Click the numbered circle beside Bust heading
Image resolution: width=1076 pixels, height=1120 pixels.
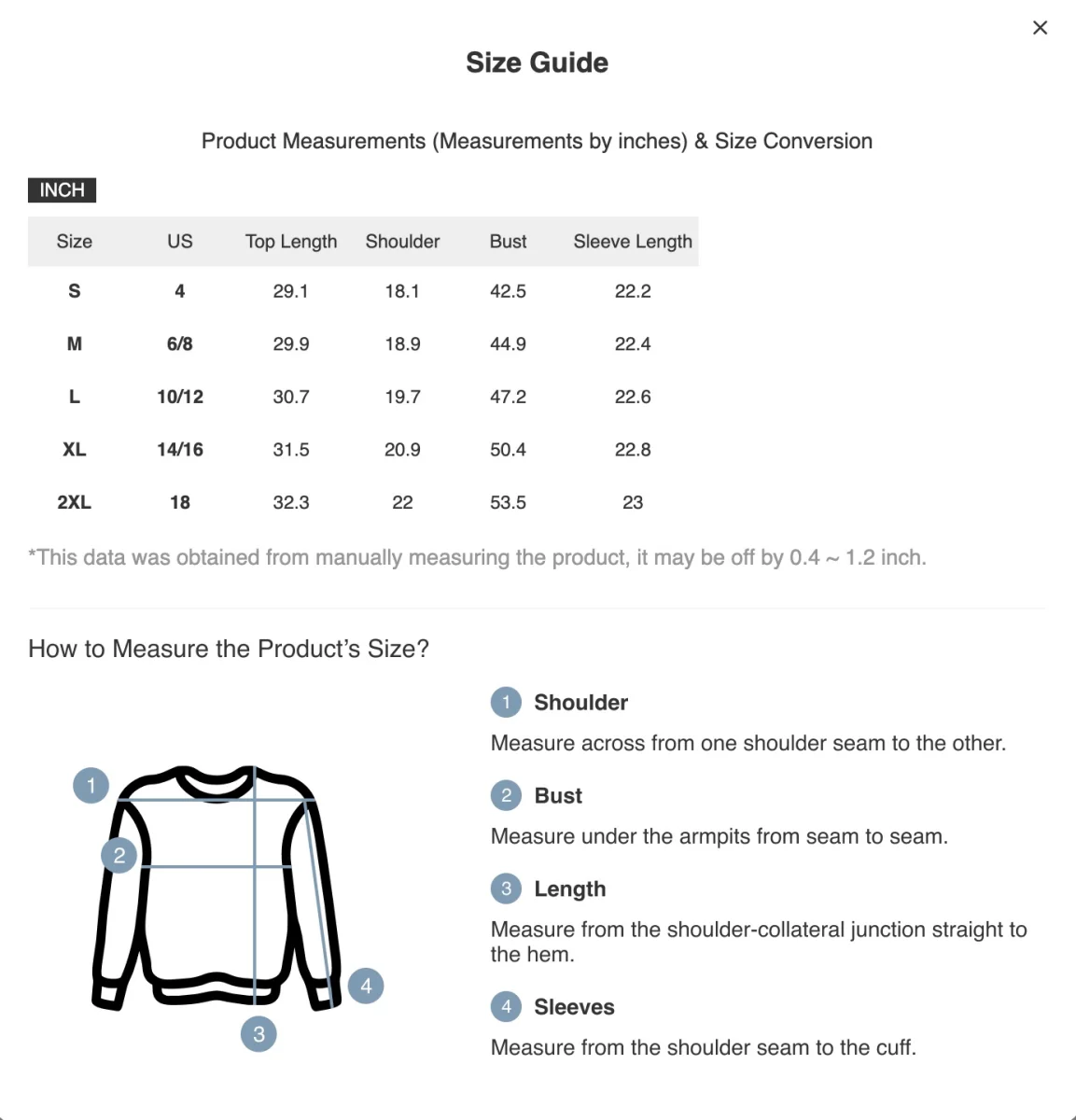(506, 795)
